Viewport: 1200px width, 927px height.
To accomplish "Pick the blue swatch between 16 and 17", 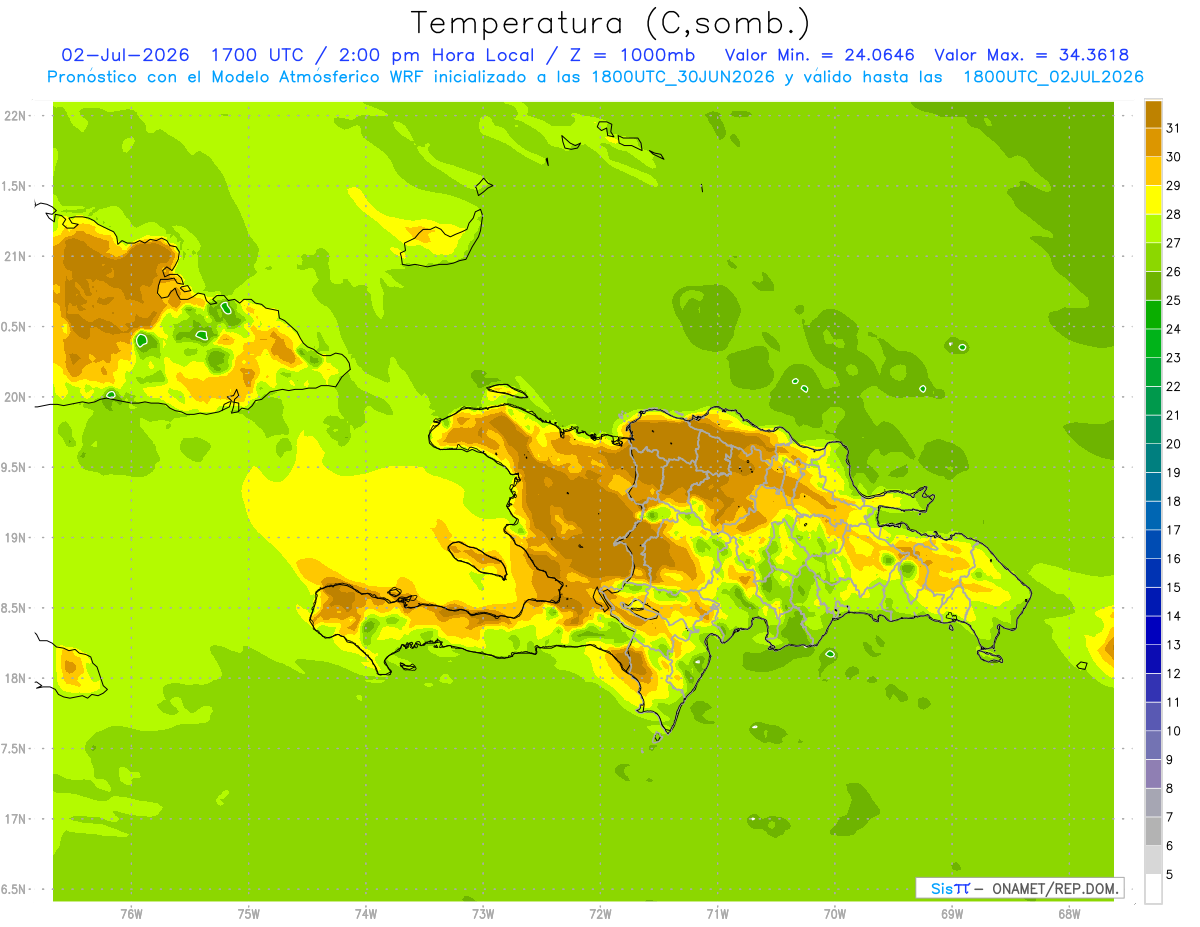I will [x=1153, y=544].
